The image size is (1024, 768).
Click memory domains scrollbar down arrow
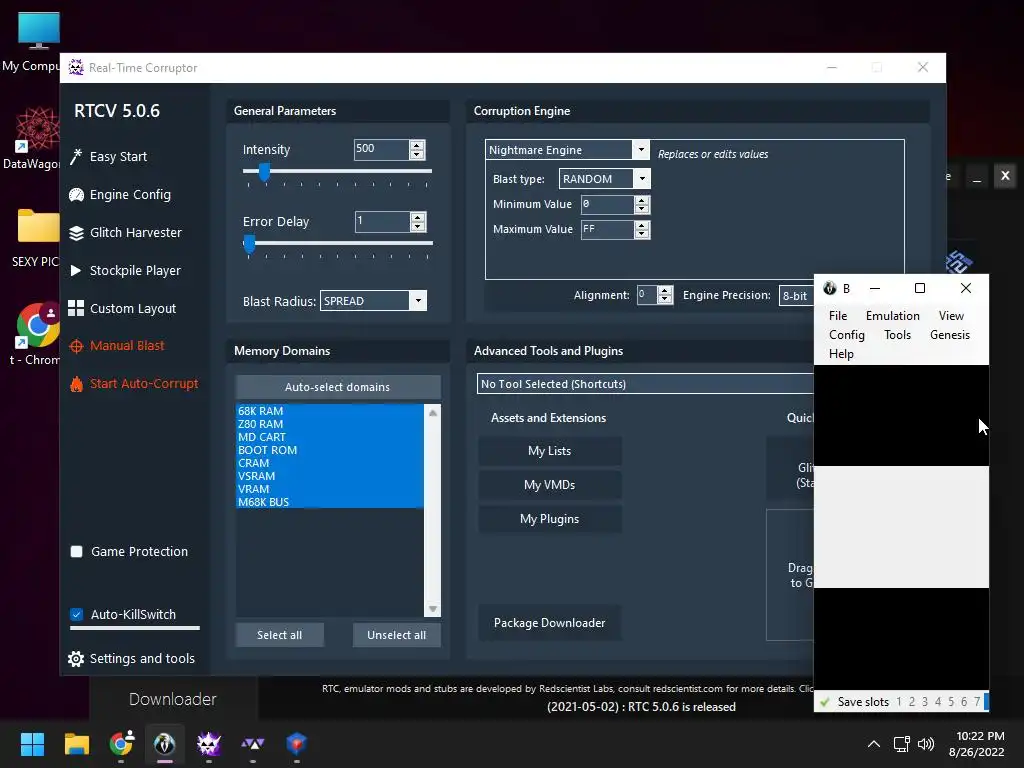point(432,609)
